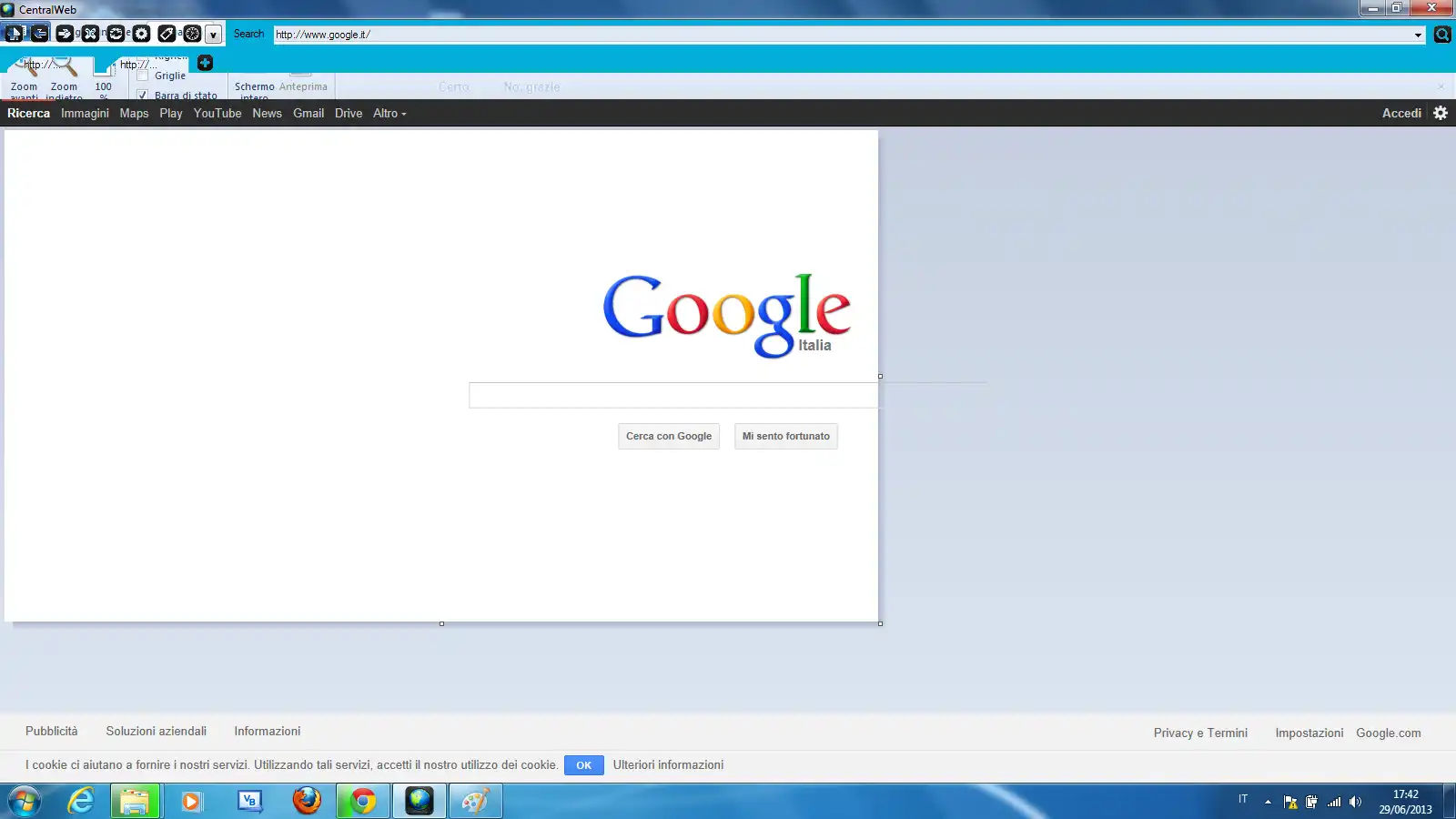
Task: Click the search magnifier icon beside address bar
Action: click(1442, 35)
